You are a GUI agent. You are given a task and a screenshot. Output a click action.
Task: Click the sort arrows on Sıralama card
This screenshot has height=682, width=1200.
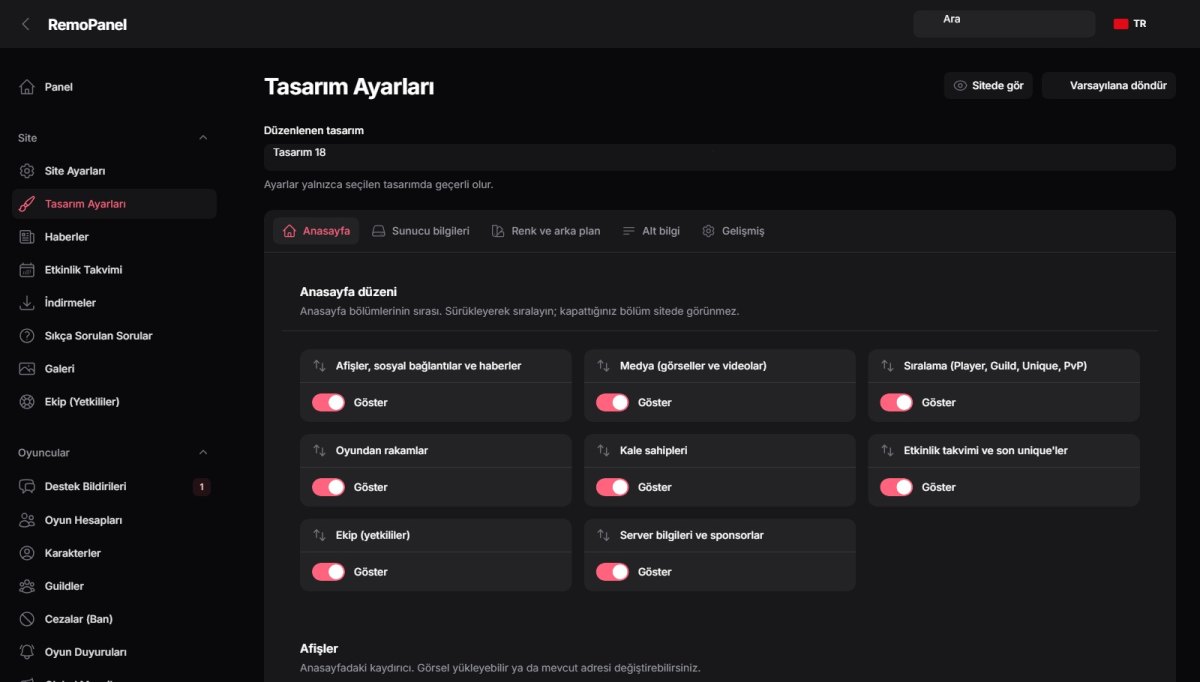tap(888, 366)
